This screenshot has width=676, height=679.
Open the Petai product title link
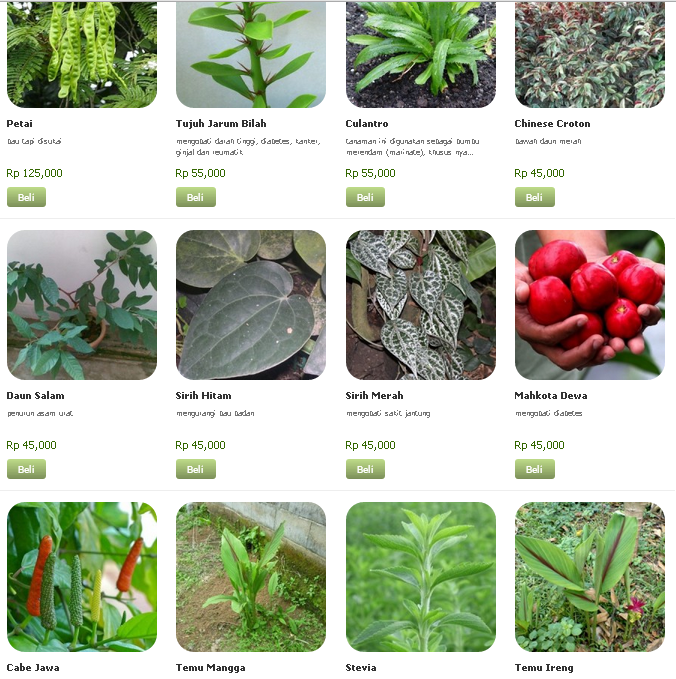(19, 123)
